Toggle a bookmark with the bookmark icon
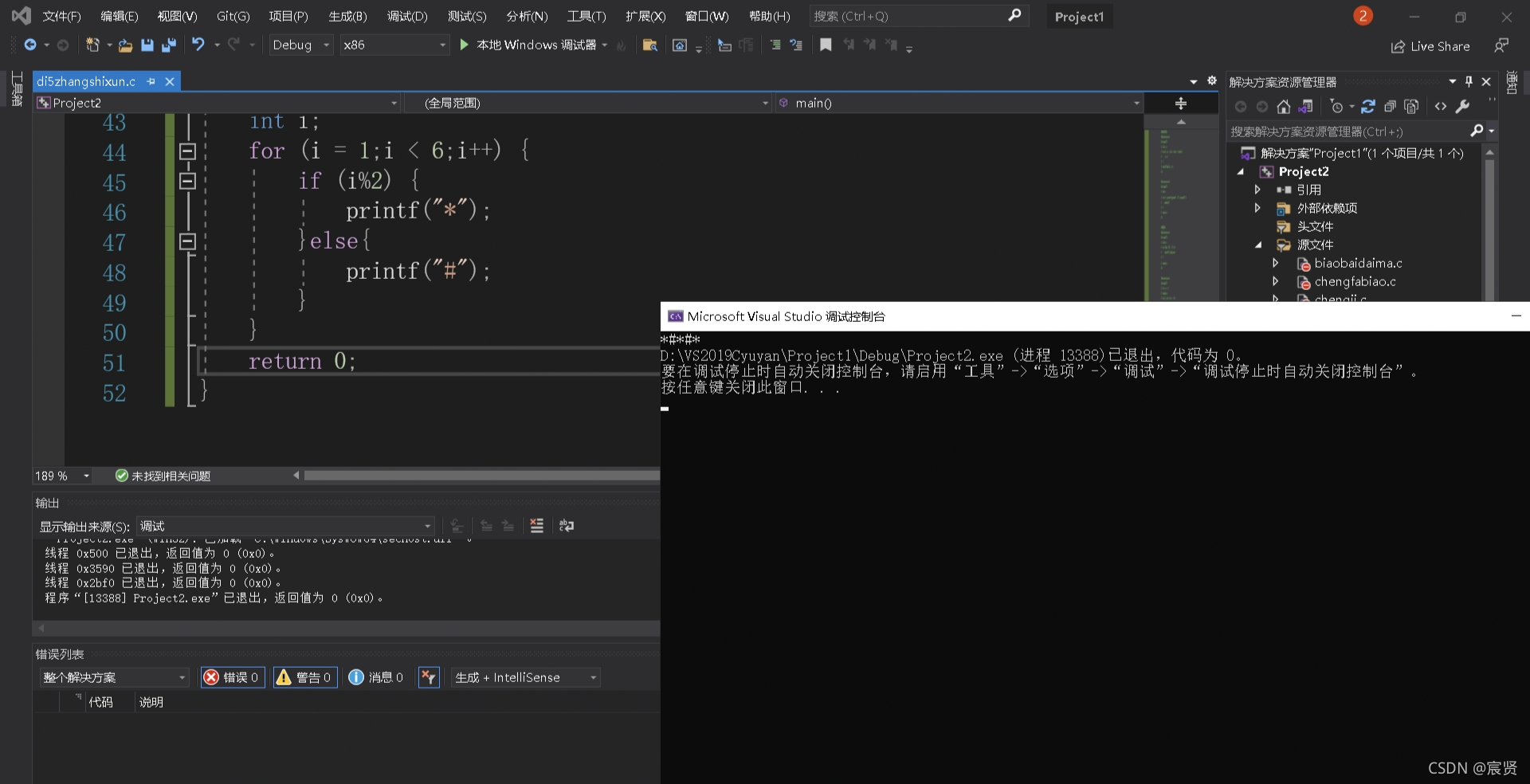Viewport: 1530px width, 784px height. click(826, 45)
